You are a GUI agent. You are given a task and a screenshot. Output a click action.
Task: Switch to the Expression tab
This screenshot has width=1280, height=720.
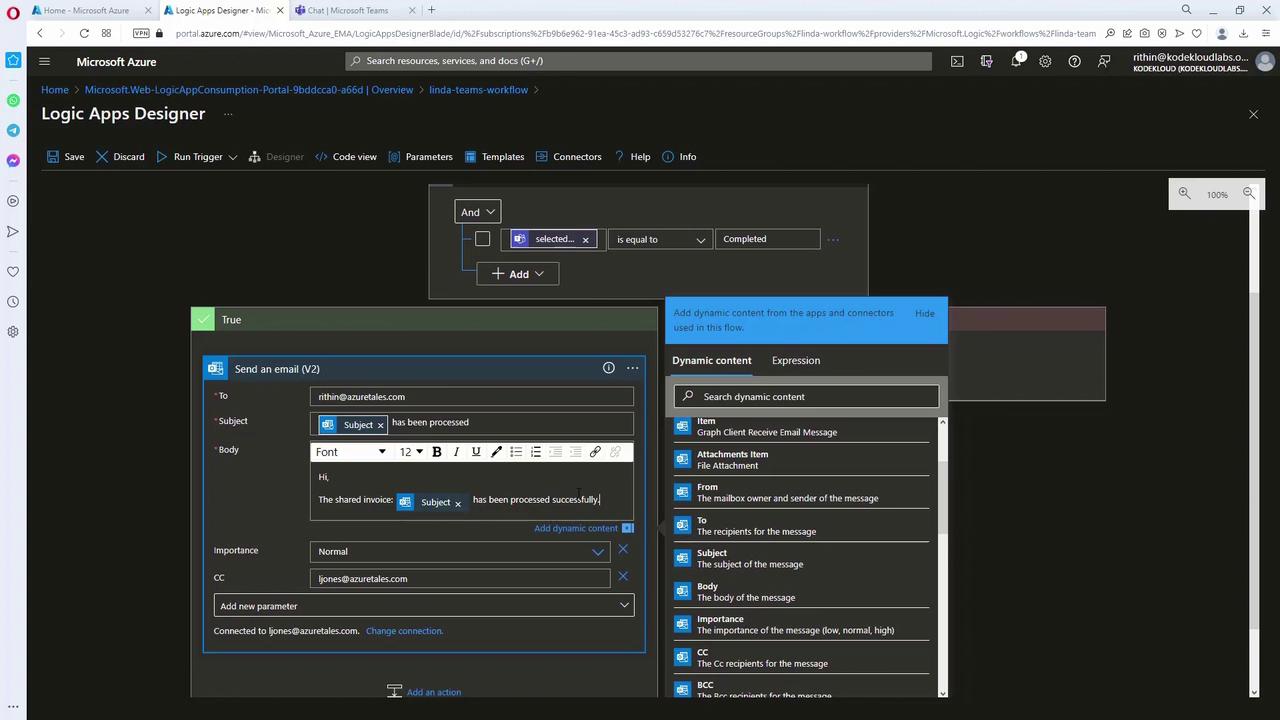coord(795,360)
